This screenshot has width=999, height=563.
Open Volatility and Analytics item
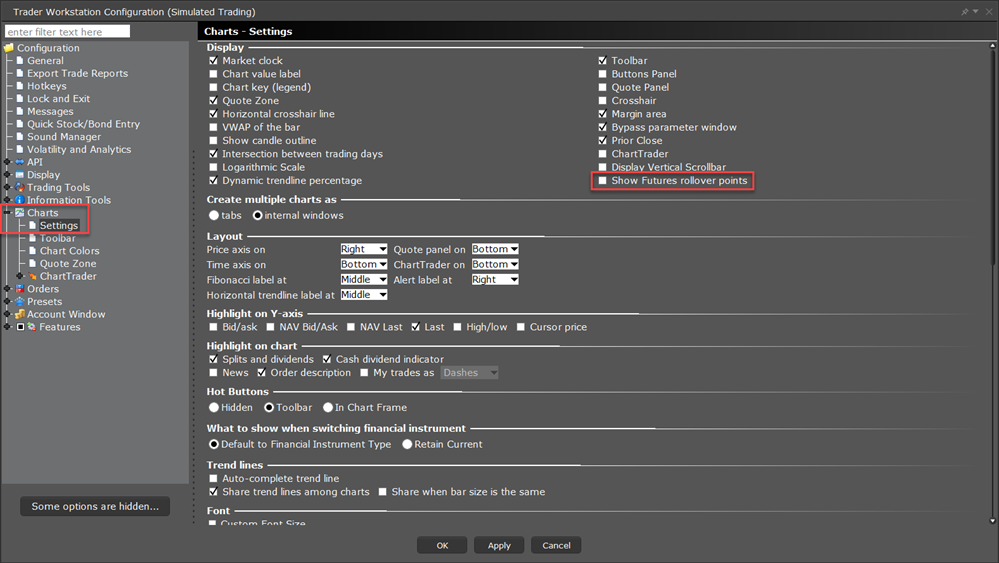(79, 149)
